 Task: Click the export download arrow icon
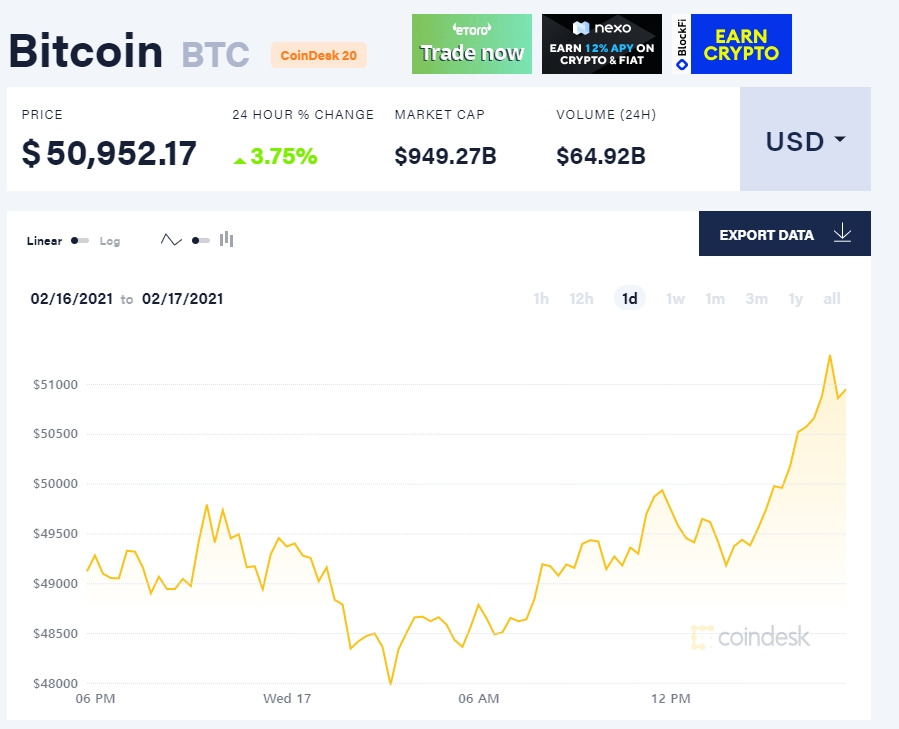842,233
